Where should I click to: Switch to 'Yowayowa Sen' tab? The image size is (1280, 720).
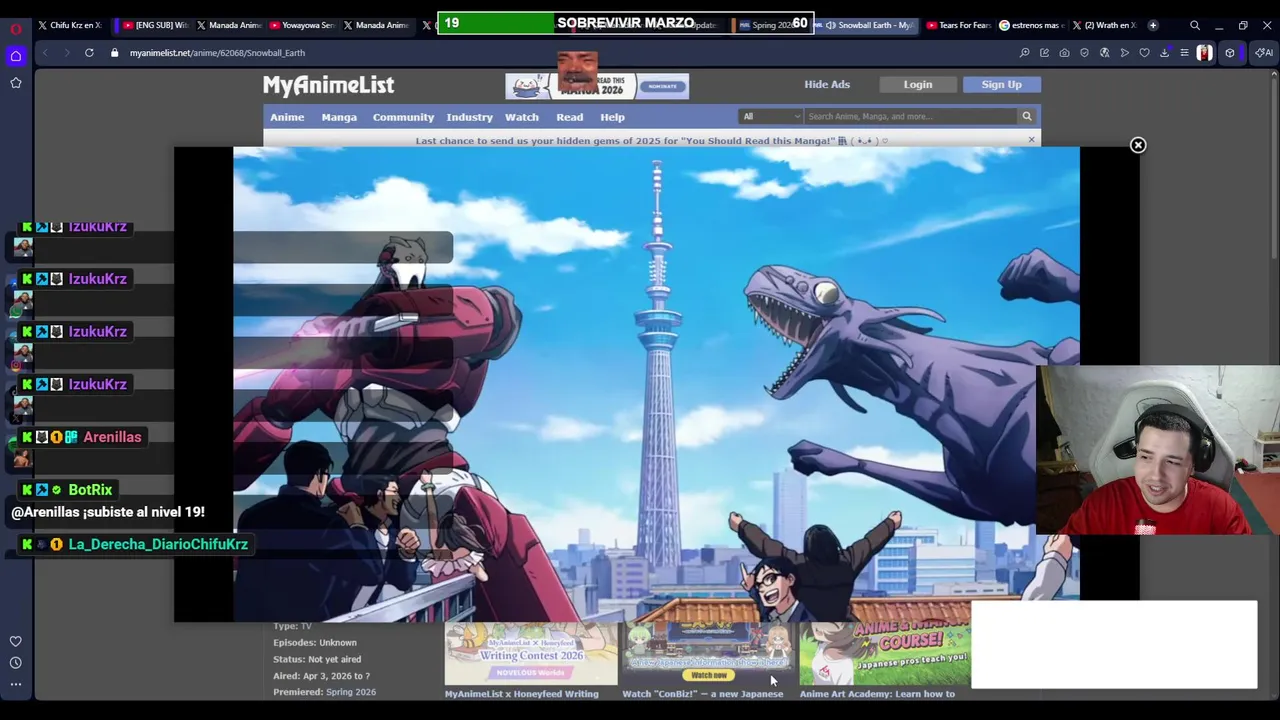coord(301,25)
